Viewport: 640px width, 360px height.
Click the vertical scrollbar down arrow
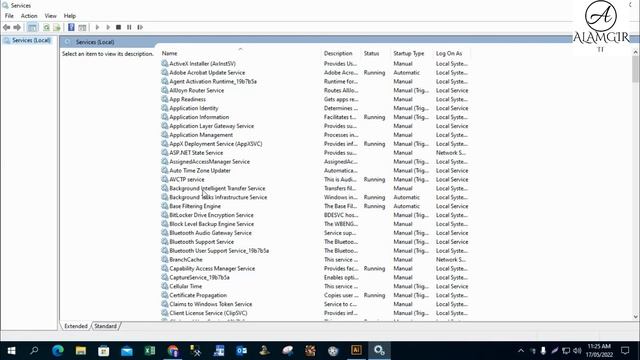click(x=636, y=317)
